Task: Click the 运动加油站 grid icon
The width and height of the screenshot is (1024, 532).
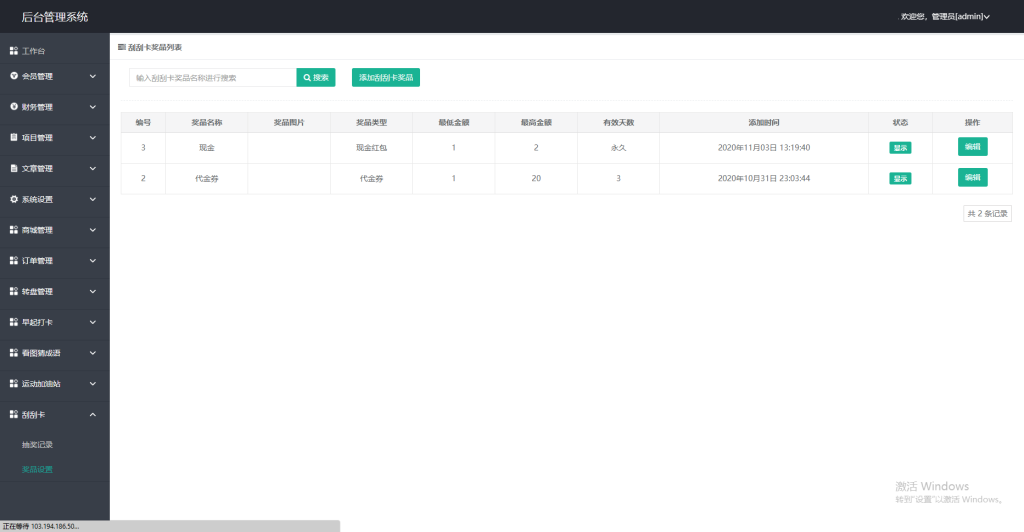Action: tap(14, 384)
